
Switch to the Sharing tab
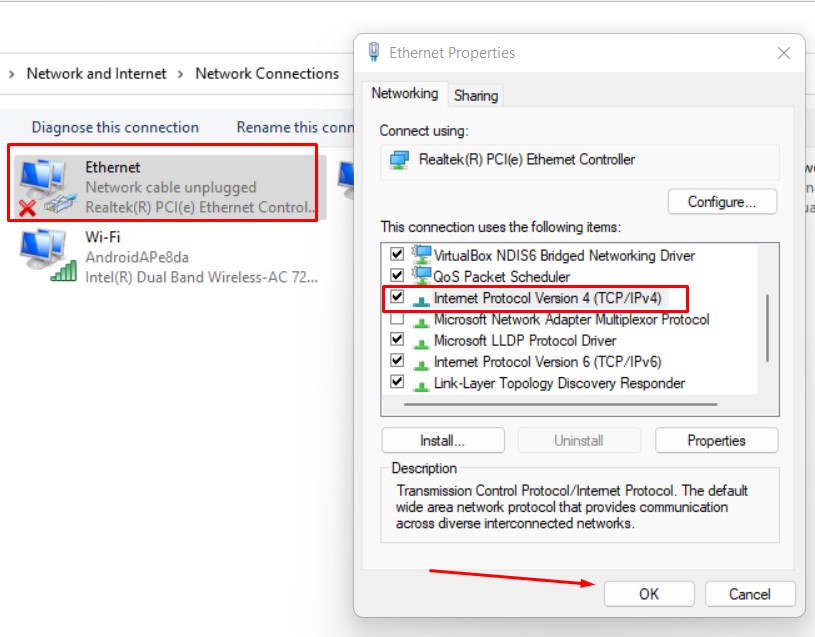click(476, 96)
